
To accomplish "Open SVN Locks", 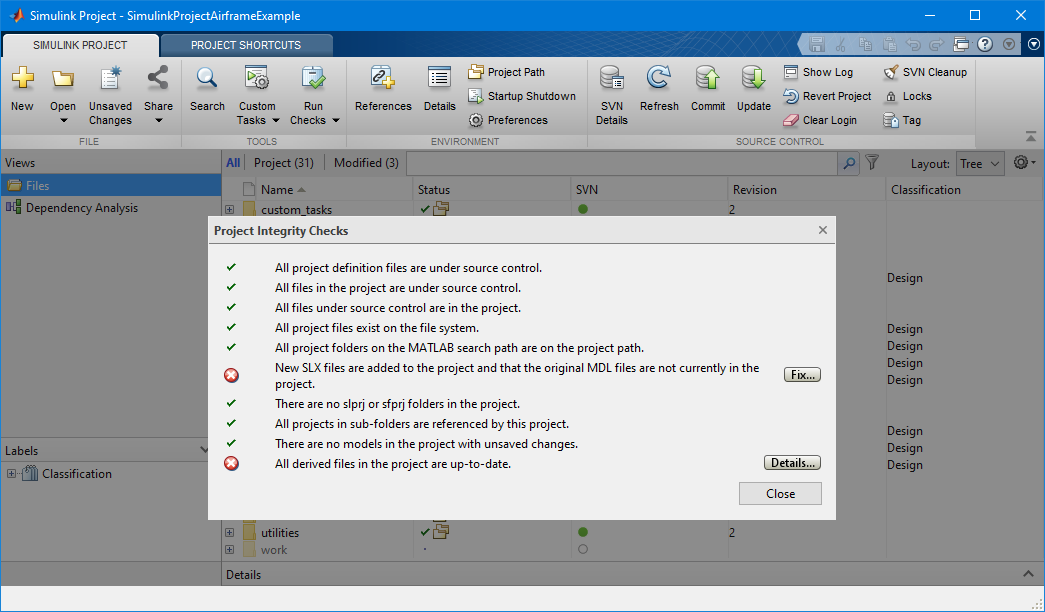I will (908, 96).
